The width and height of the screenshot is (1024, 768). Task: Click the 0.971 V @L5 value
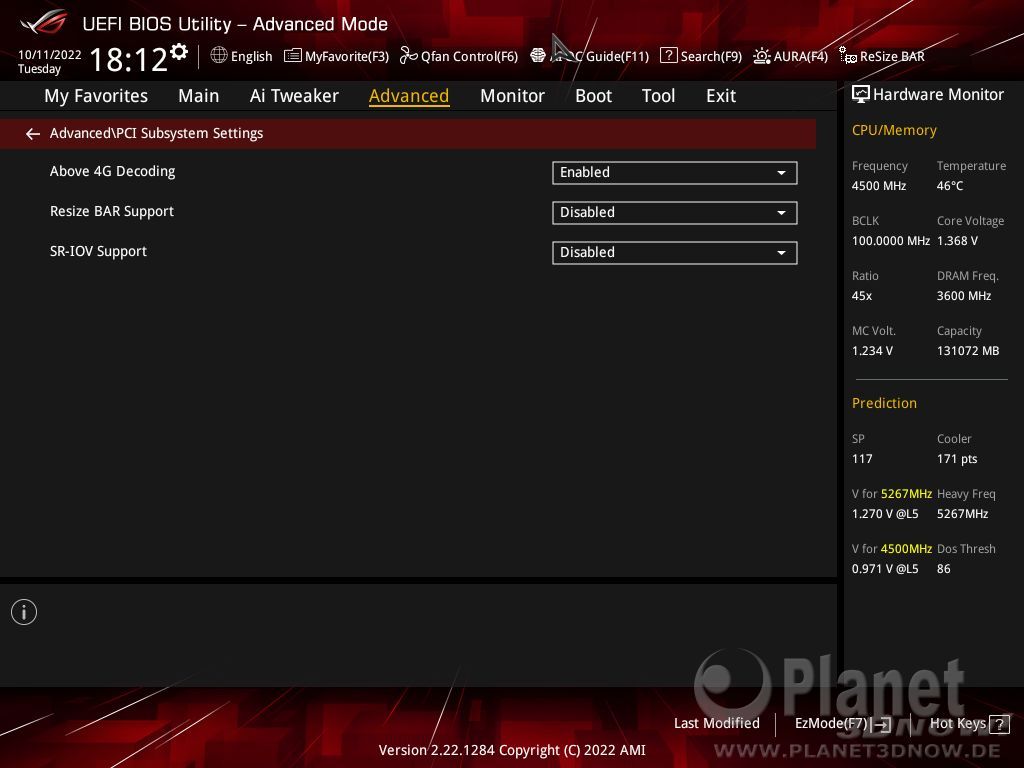pos(885,569)
